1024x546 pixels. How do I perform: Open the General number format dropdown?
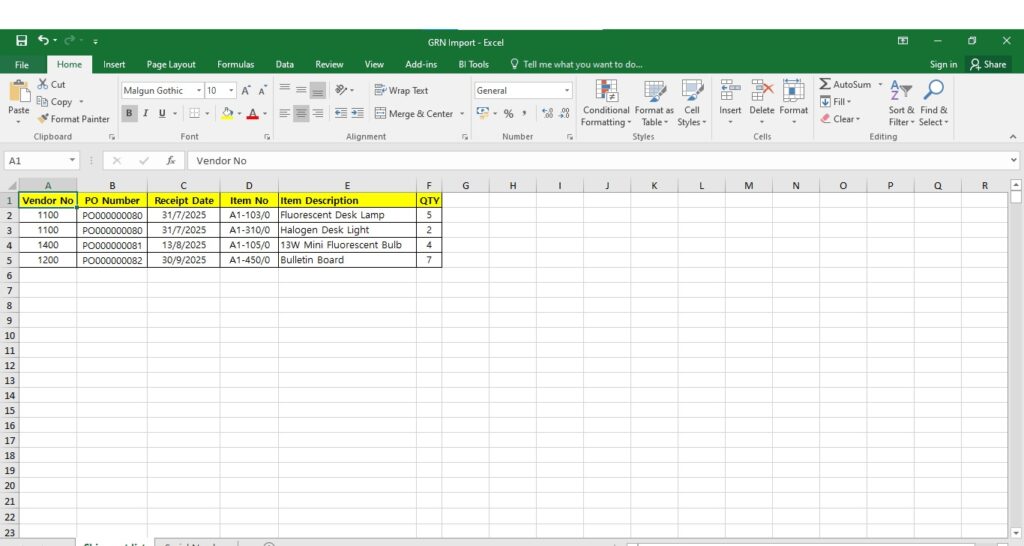coord(567,90)
